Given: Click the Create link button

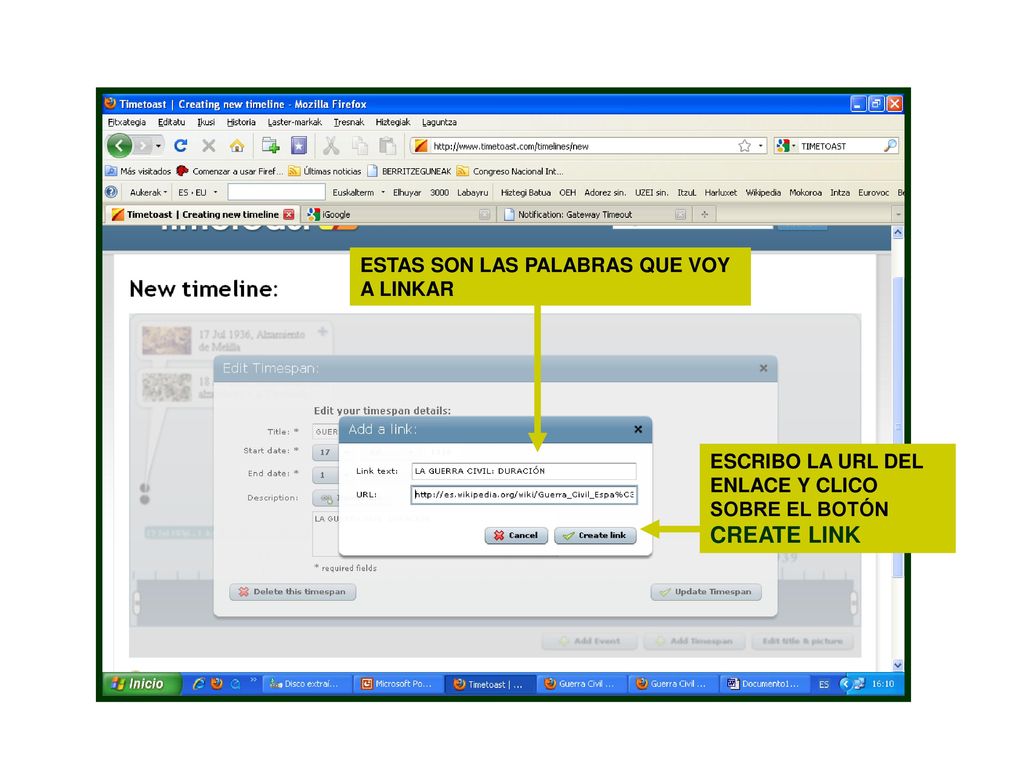Looking at the screenshot, I should click(x=595, y=536).
